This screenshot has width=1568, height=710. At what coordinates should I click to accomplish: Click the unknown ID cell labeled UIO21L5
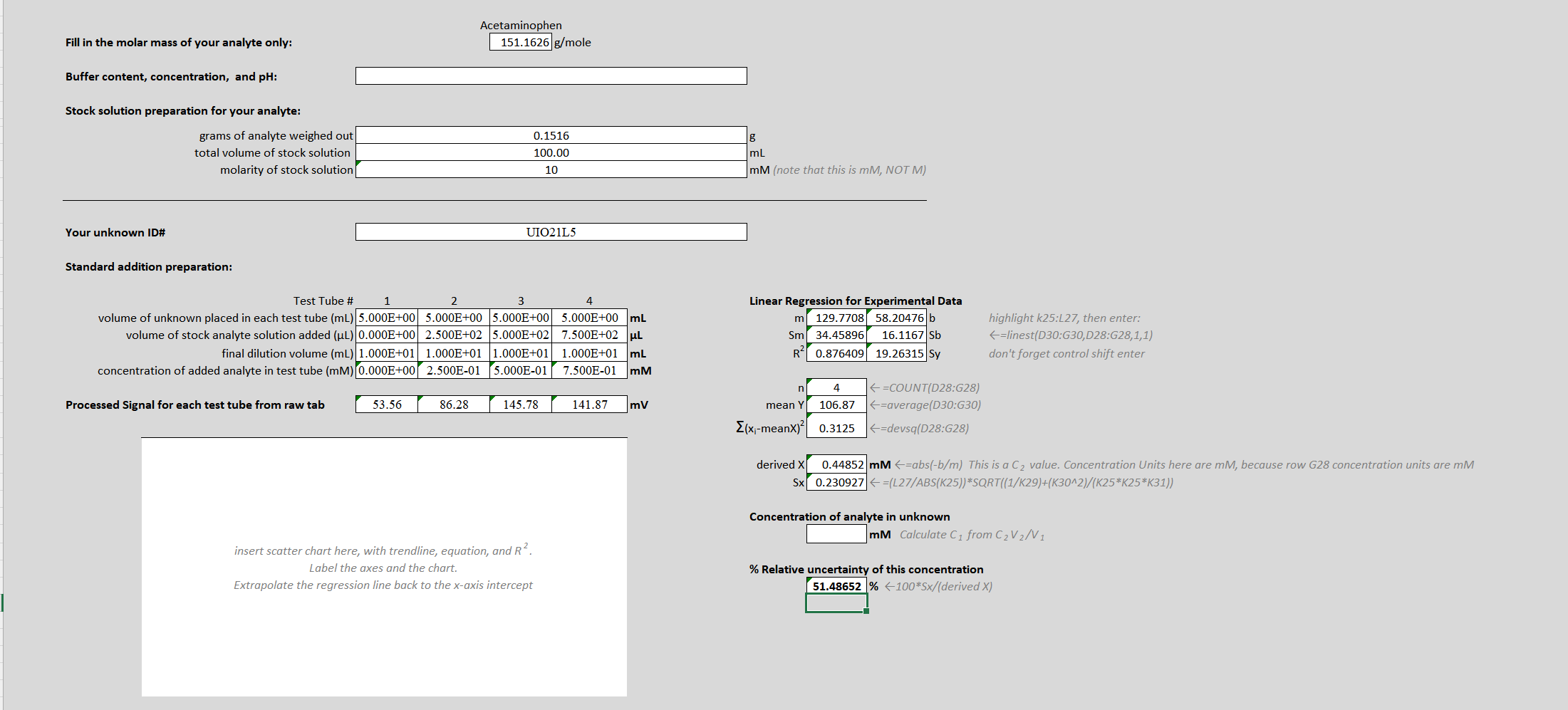551,231
